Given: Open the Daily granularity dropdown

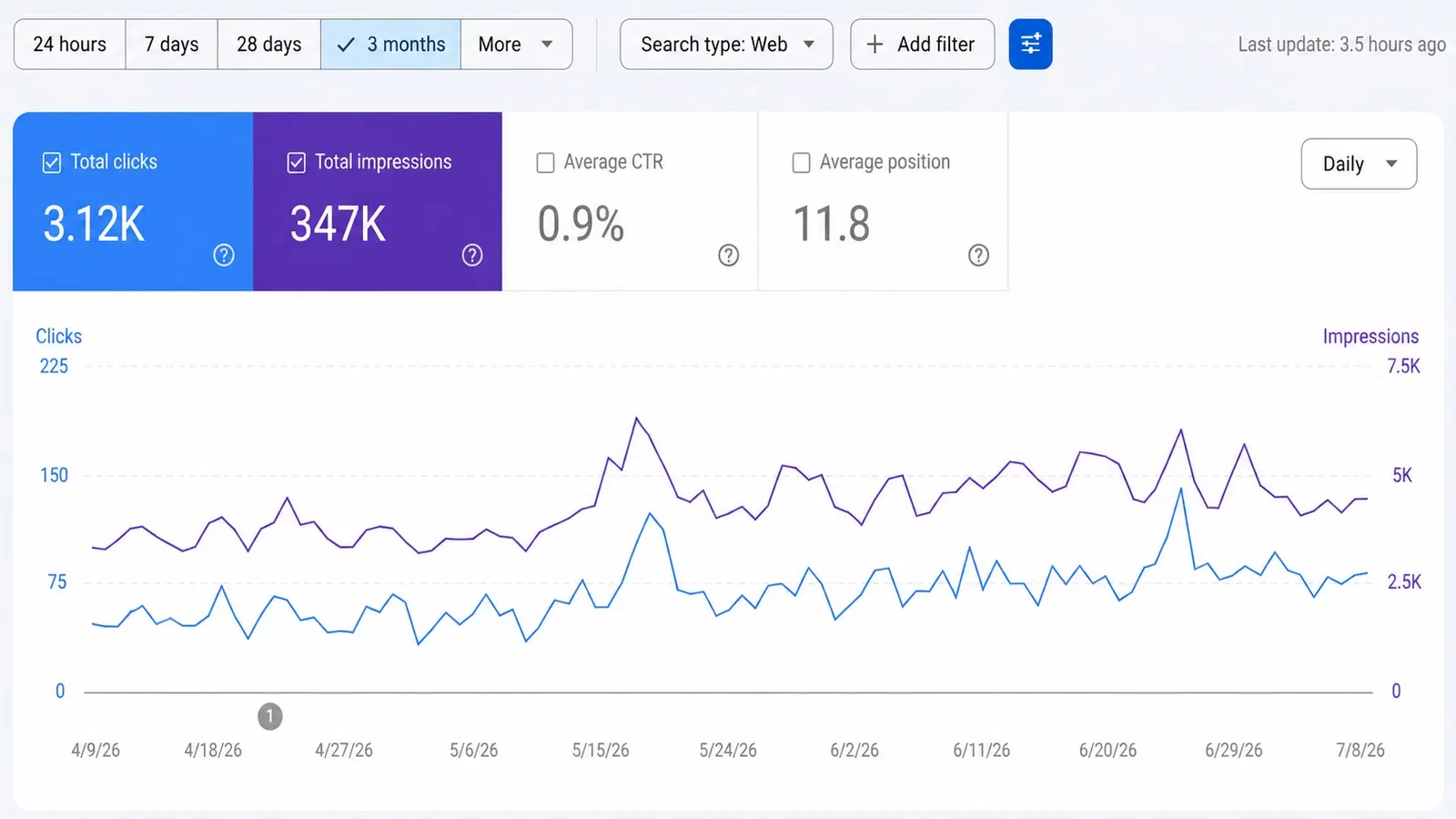Looking at the screenshot, I should pos(1359,164).
